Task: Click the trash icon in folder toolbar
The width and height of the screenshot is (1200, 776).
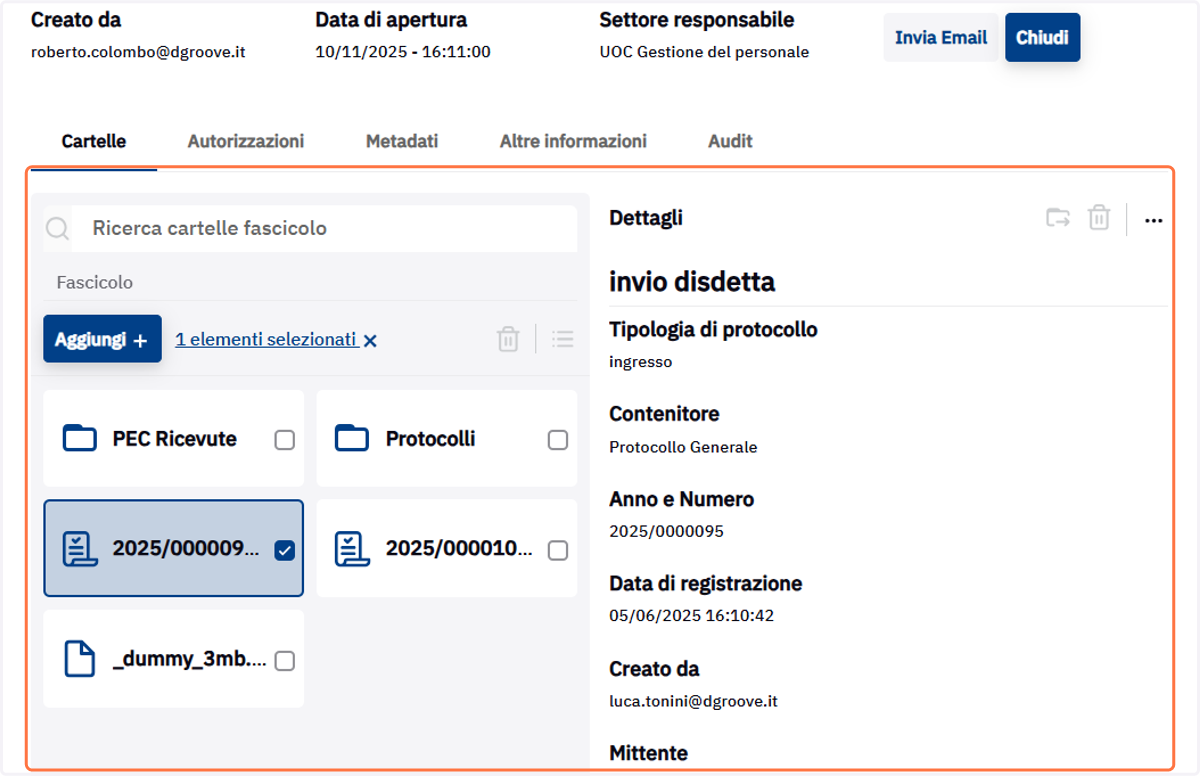Action: tap(508, 339)
